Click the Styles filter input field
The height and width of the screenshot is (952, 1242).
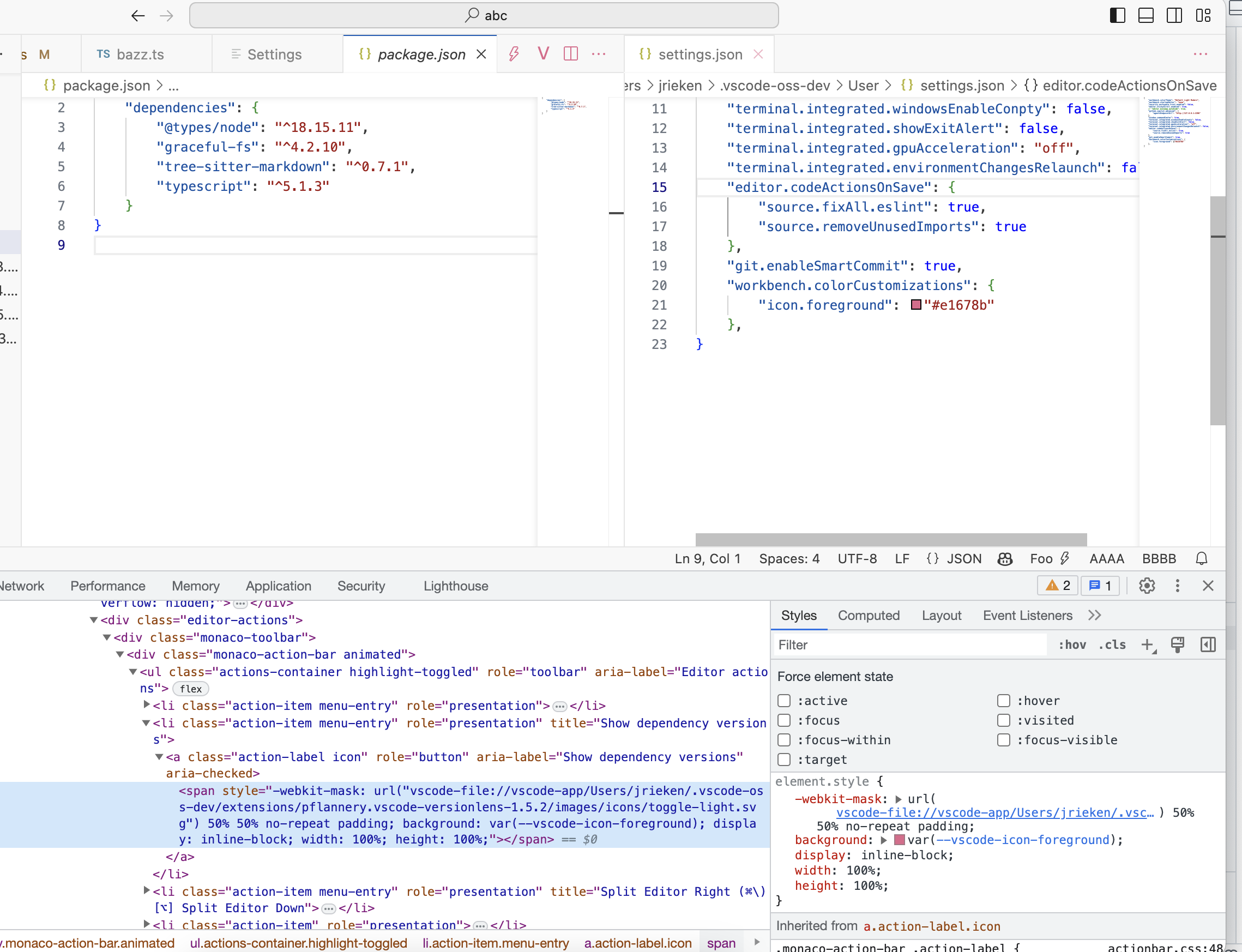pos(907,645)
